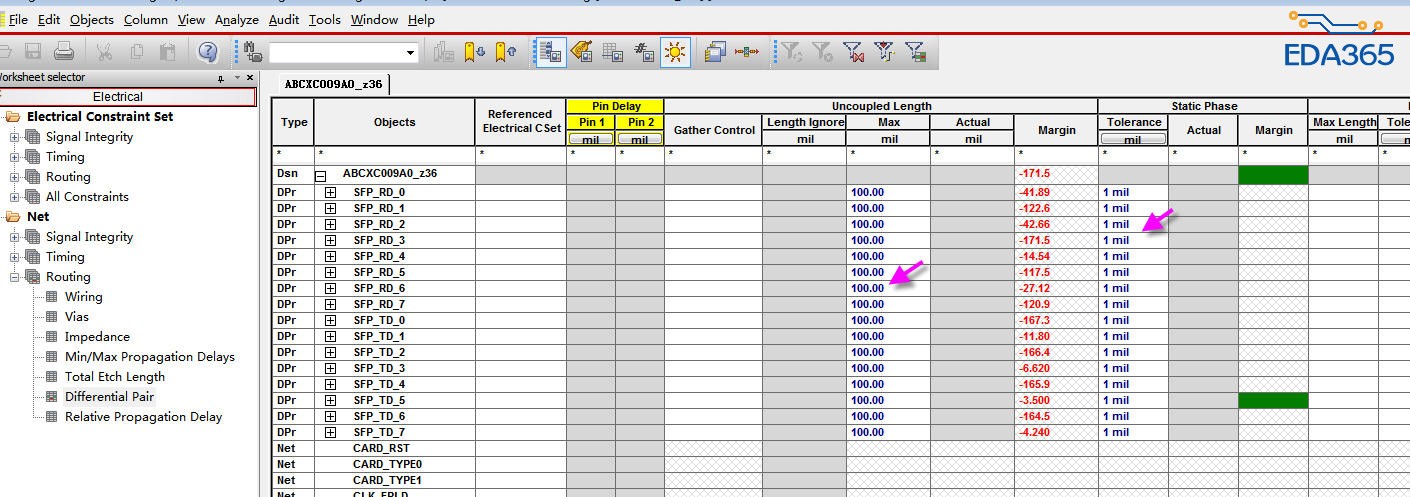Open the search combo box dropdown
The width and height of the screenshot is (1410, 497).
[x=411, y=53]
